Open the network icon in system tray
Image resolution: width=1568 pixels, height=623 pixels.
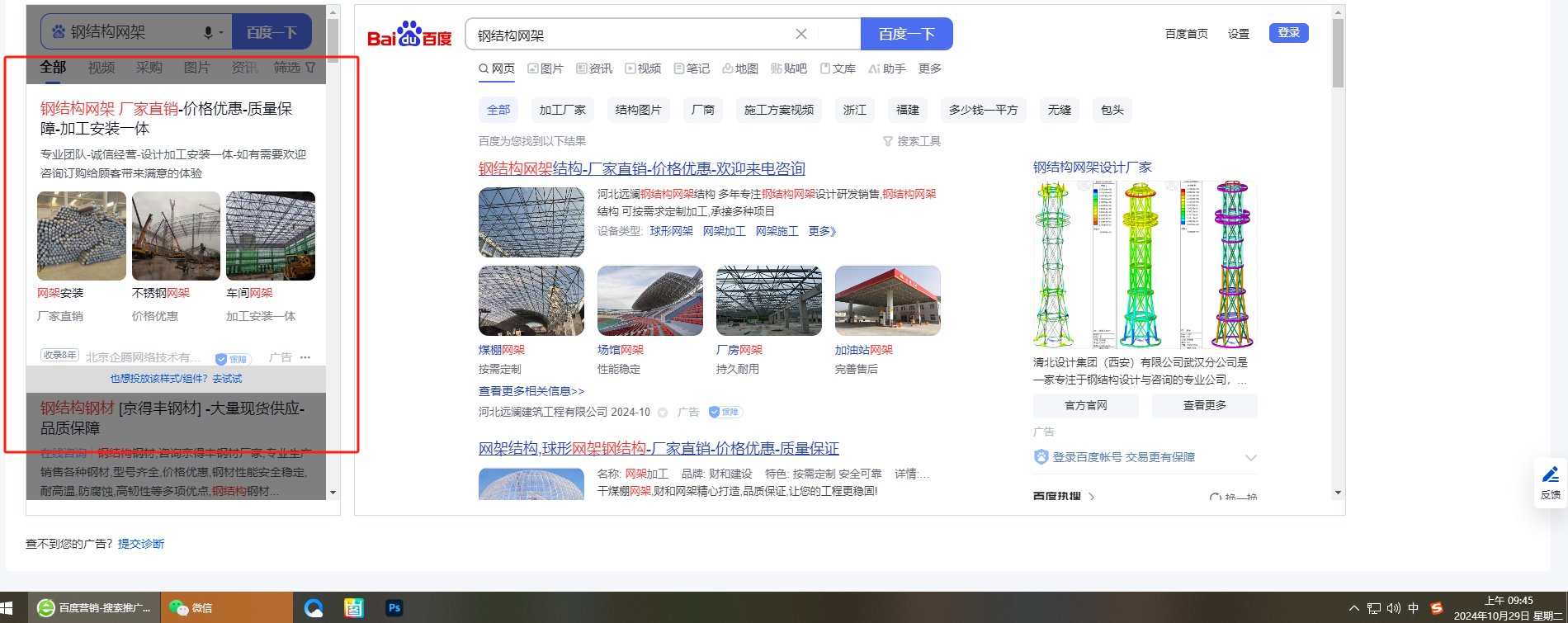tap(1373, 609)
